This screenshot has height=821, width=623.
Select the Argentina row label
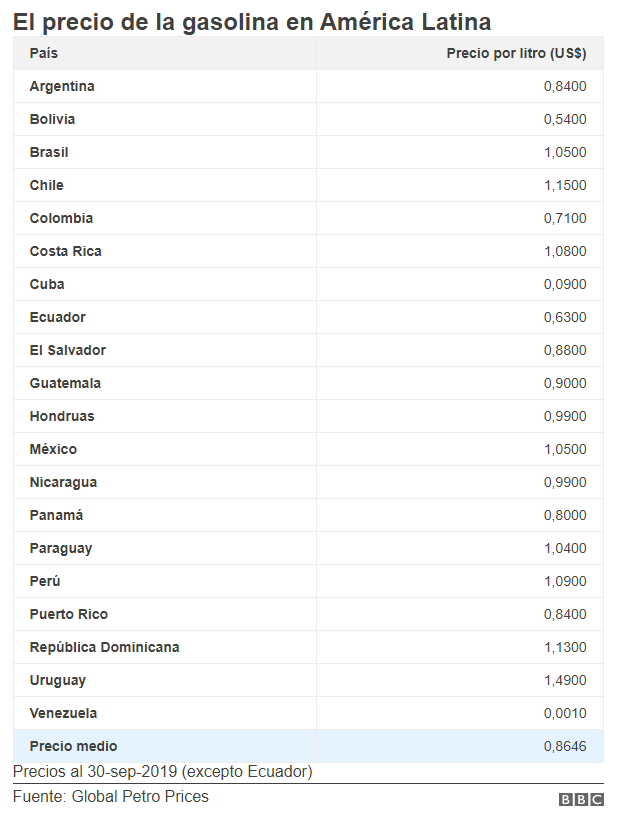[x=62, y=86]
